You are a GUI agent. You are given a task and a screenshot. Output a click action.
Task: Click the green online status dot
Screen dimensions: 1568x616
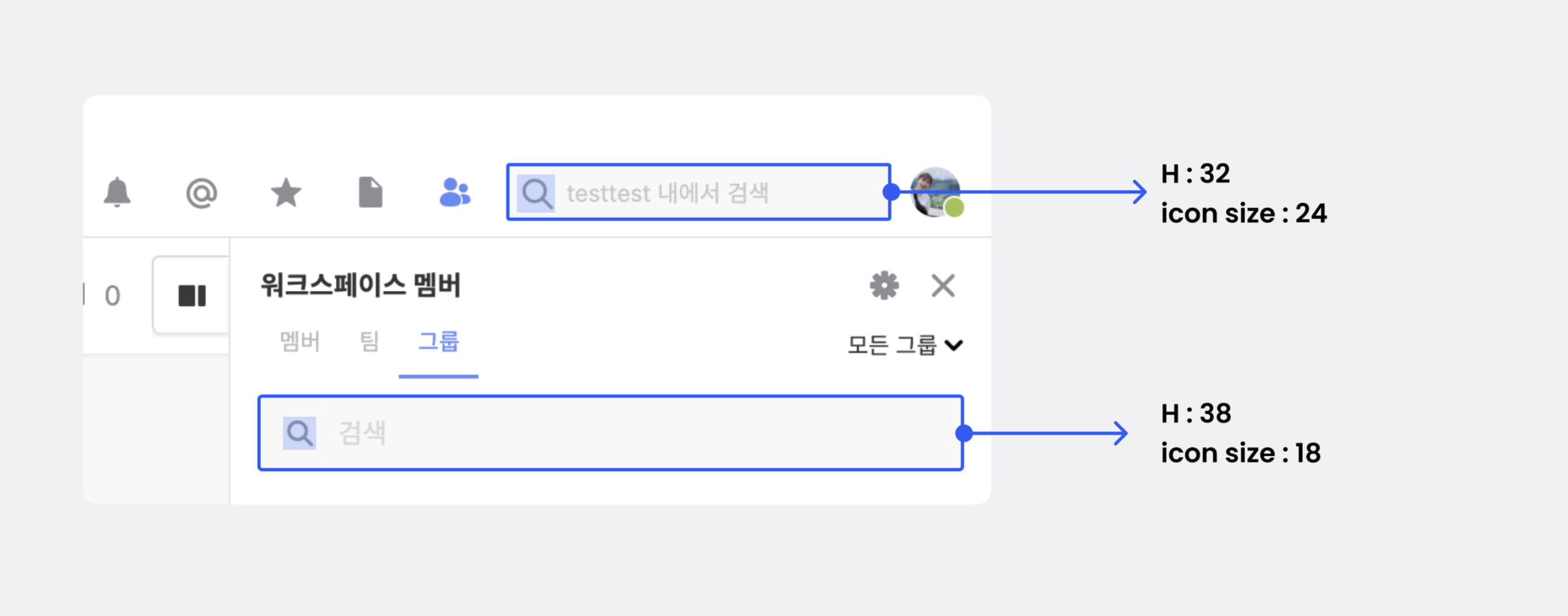click(x=954, y=208)
